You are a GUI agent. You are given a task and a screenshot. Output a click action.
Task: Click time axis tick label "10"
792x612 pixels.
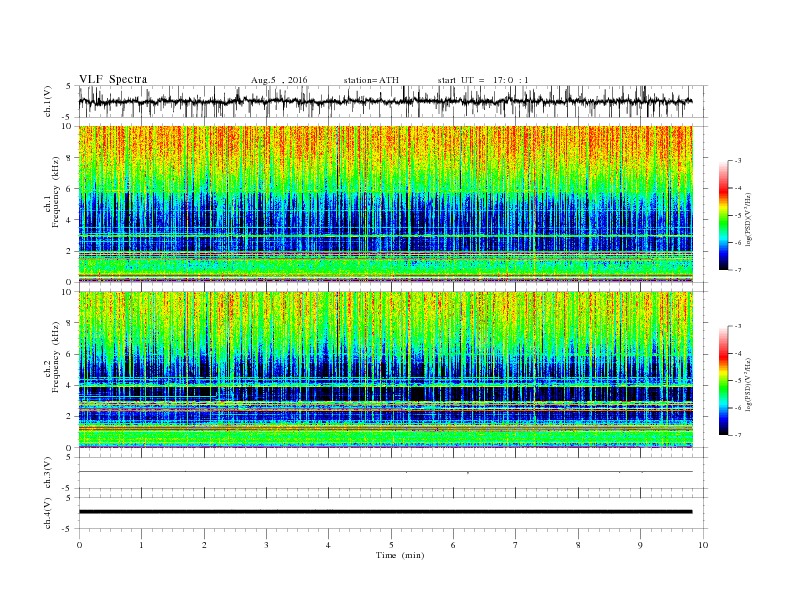tap(703, 545)
